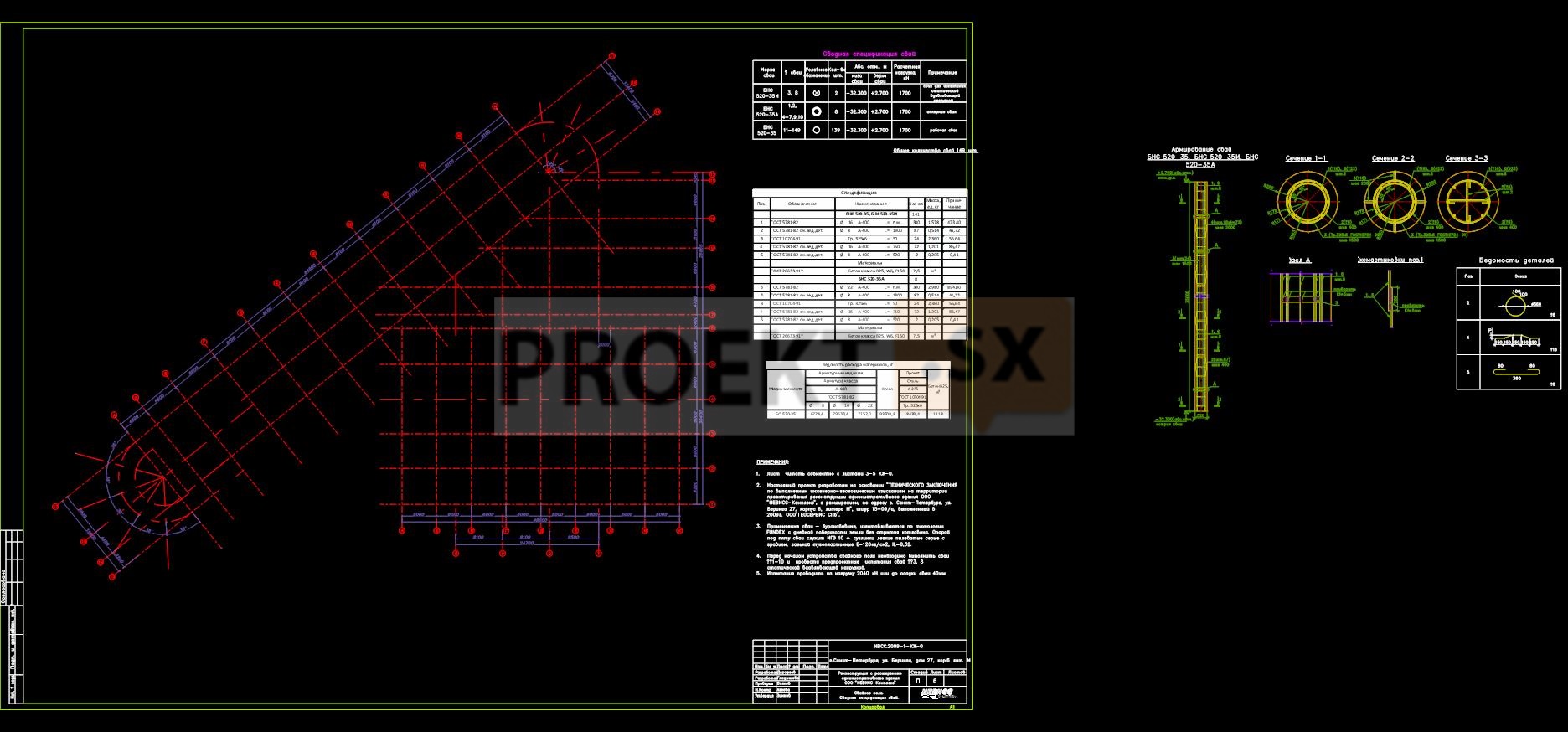Click the 'ПРИМЕЧАНИЯ' notes heading

tap(772, 462)
